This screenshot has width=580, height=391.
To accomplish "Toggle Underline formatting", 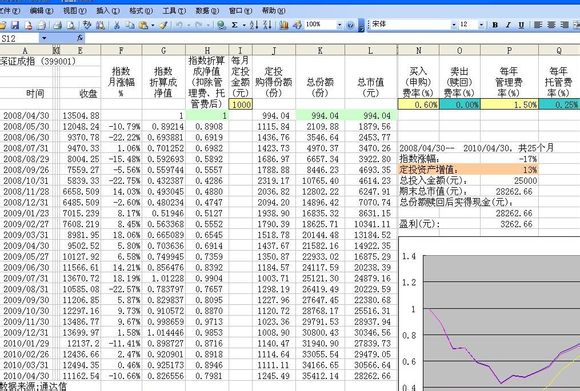I will pos(521,25).
